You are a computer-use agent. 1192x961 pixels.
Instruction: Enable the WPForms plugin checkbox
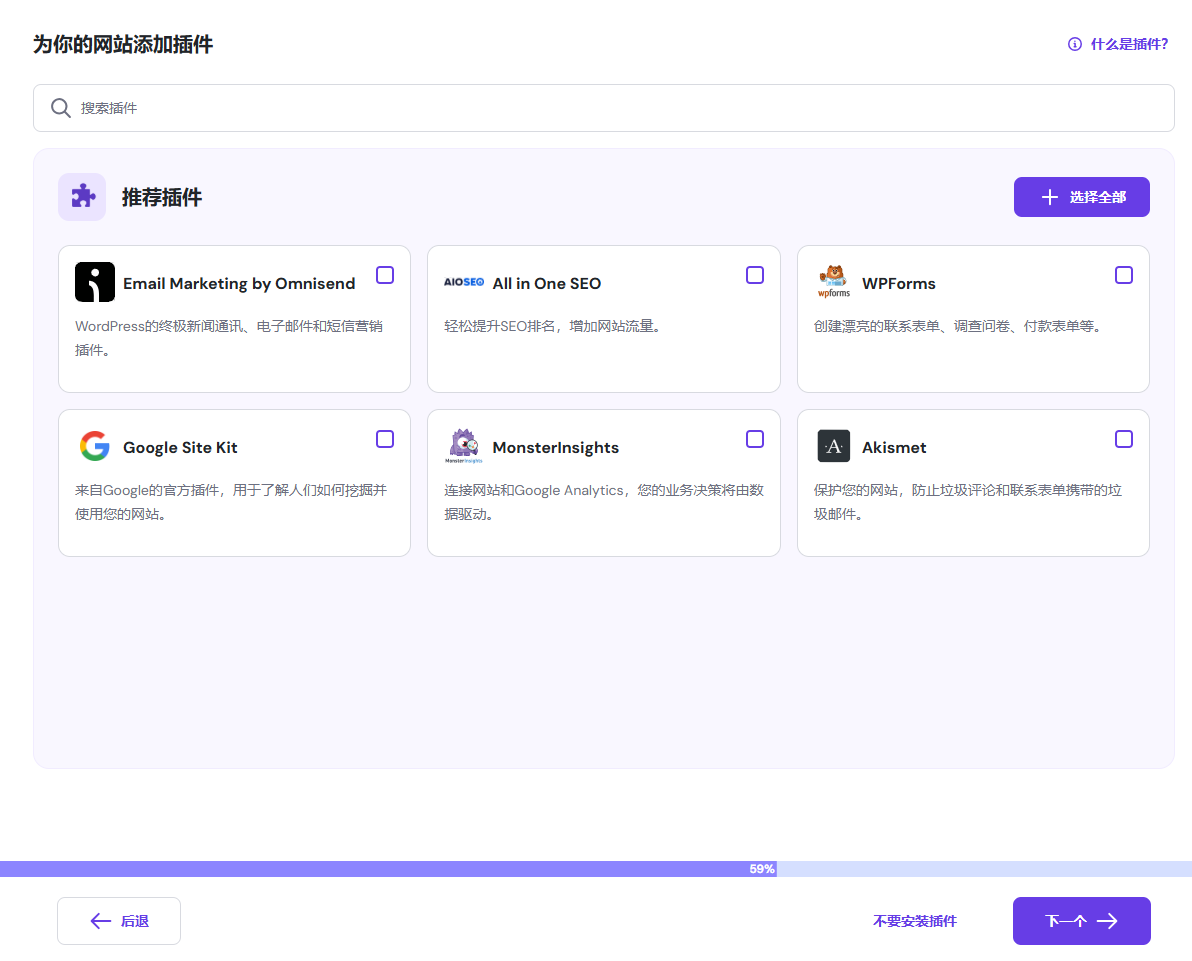coord(1124,275)
